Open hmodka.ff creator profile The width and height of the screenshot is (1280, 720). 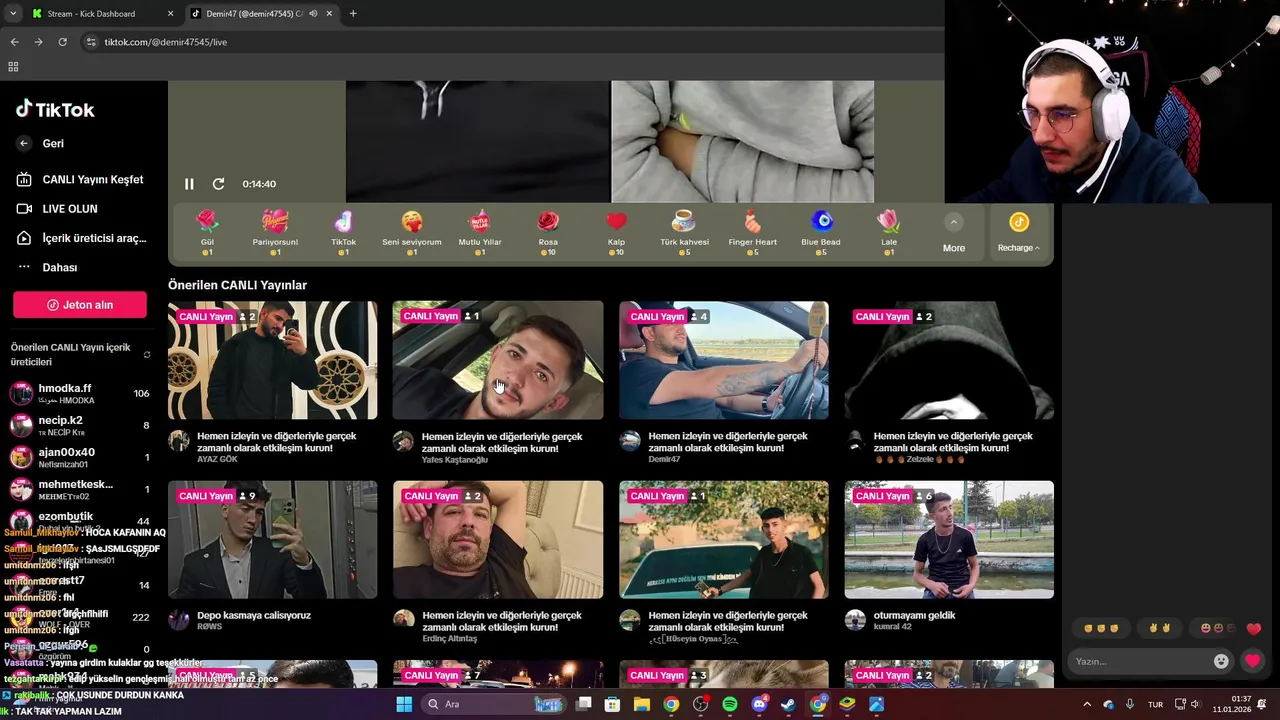[80, 393]
